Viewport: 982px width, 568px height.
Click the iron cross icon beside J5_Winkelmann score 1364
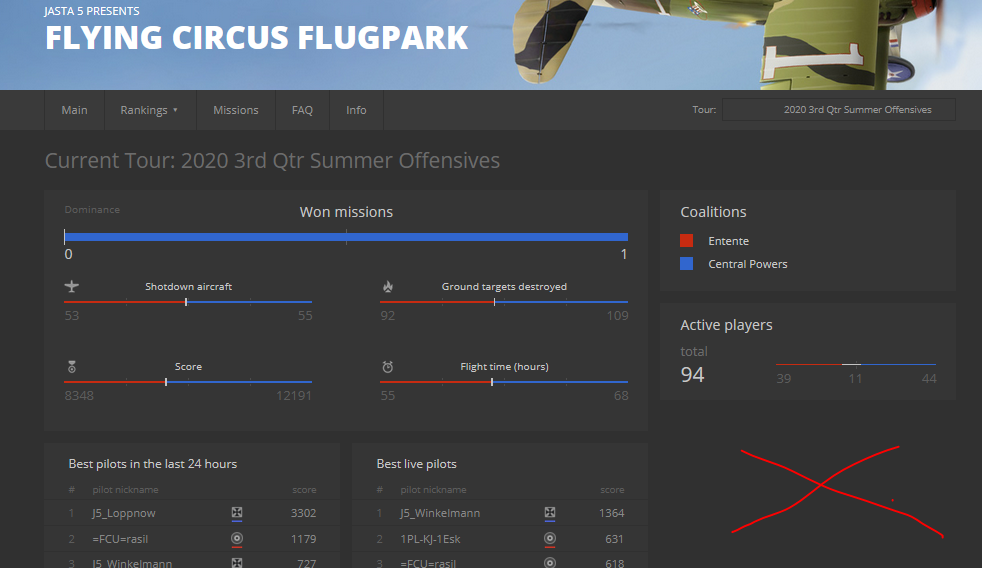coord(549,513)
